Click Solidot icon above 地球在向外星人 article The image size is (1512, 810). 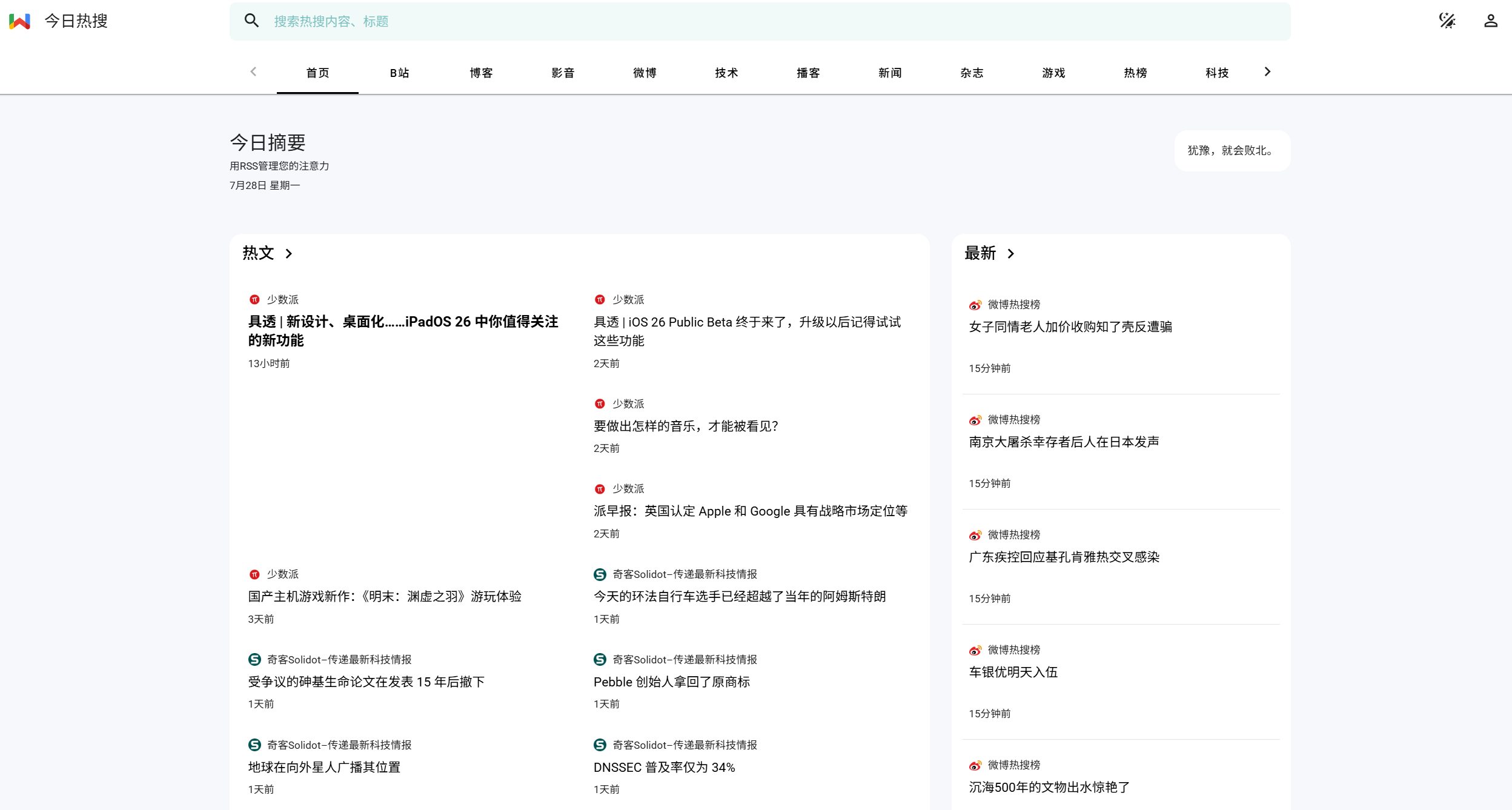click(x=254, y=745)
